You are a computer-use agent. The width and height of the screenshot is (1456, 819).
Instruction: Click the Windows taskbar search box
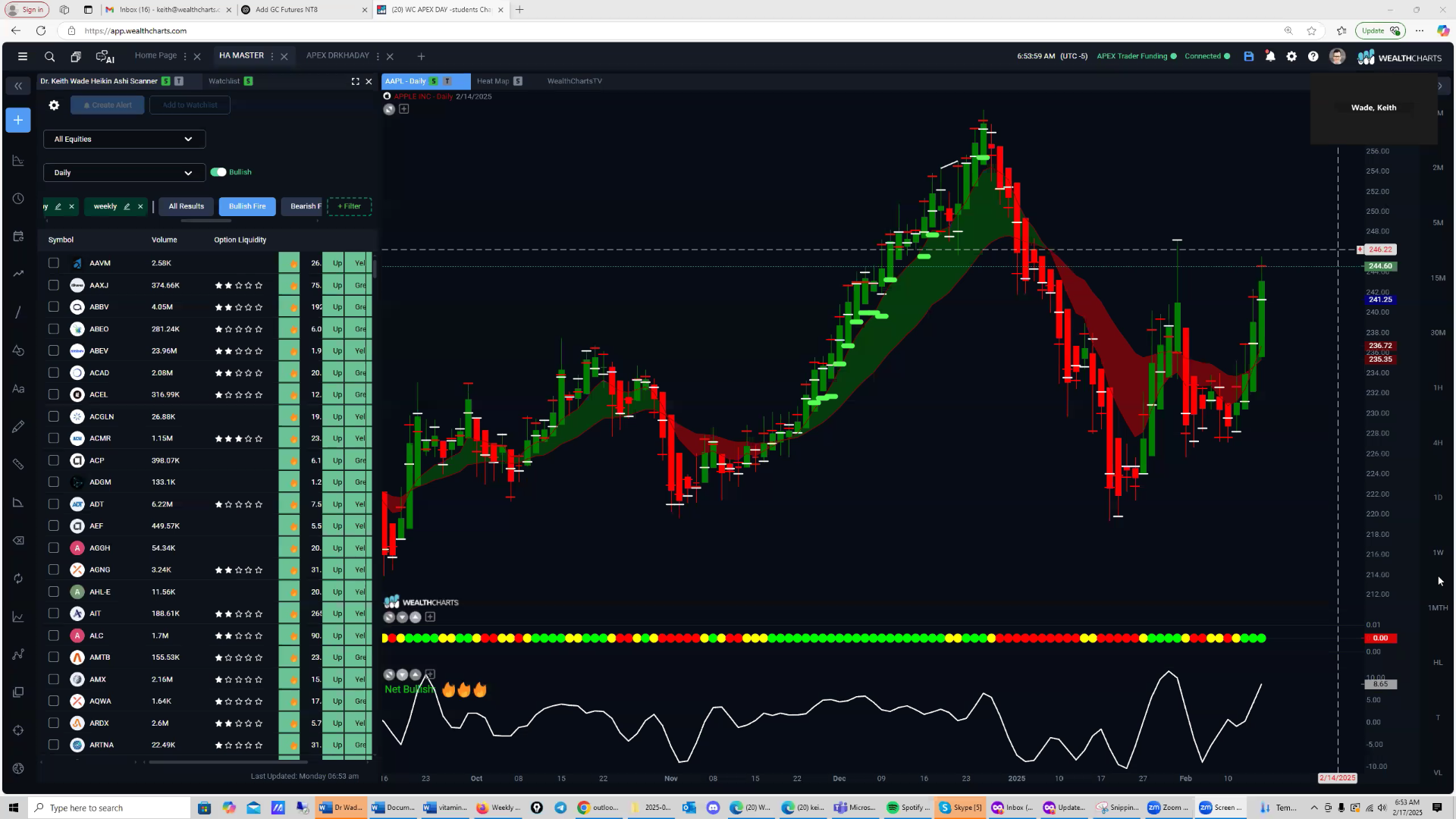click(x=110, y=808)
